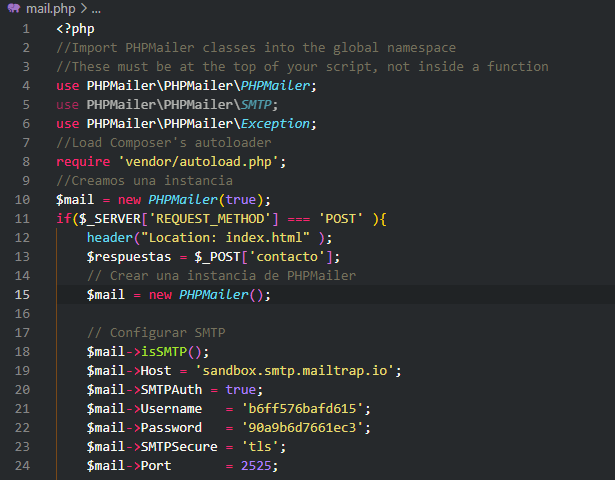Select line number 1 in the gutter
Viewport: 615px width, 480px height.
pos(26,29)
